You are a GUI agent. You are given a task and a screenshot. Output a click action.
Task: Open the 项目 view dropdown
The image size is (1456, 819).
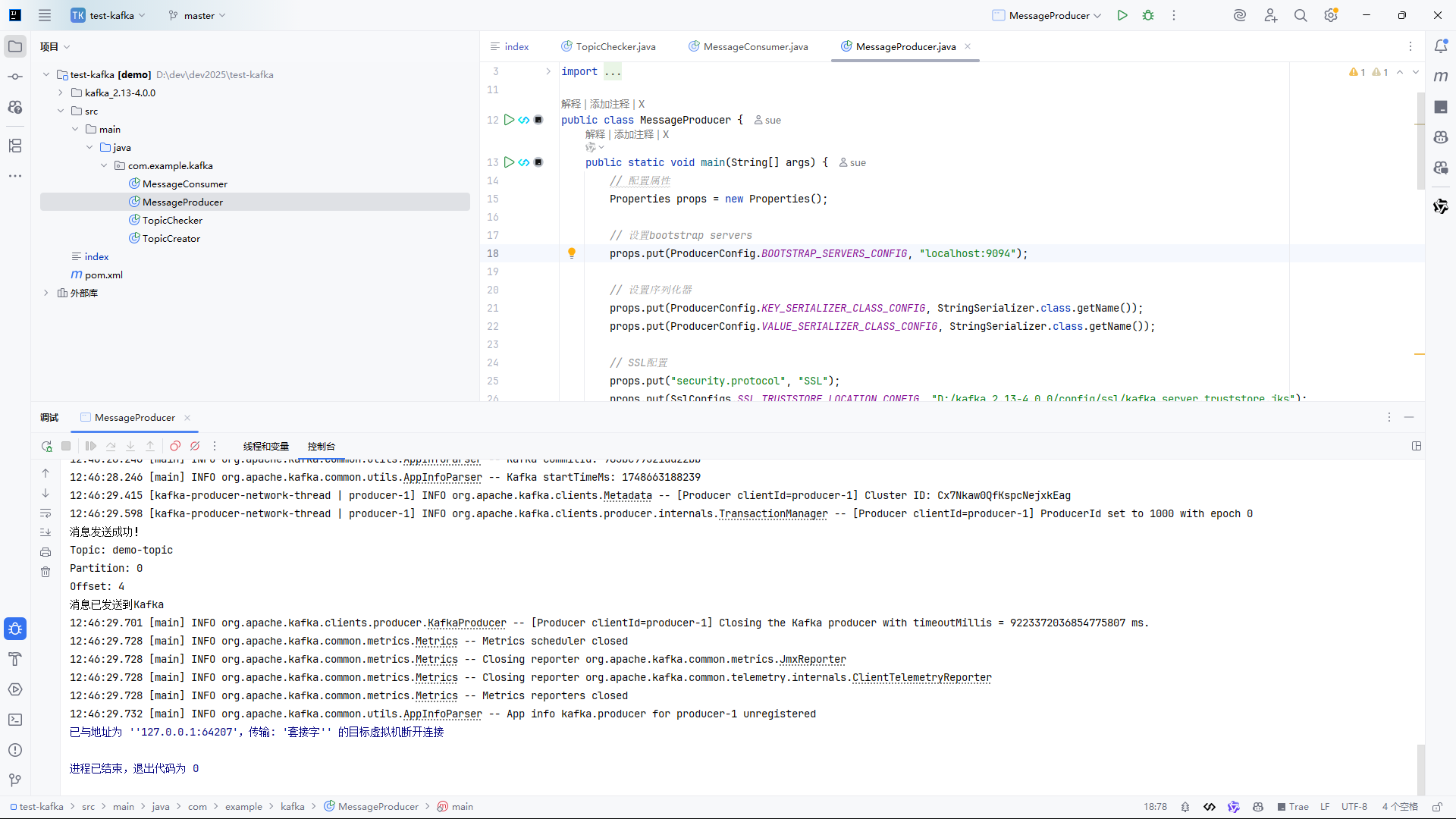[x=55, y=46]
